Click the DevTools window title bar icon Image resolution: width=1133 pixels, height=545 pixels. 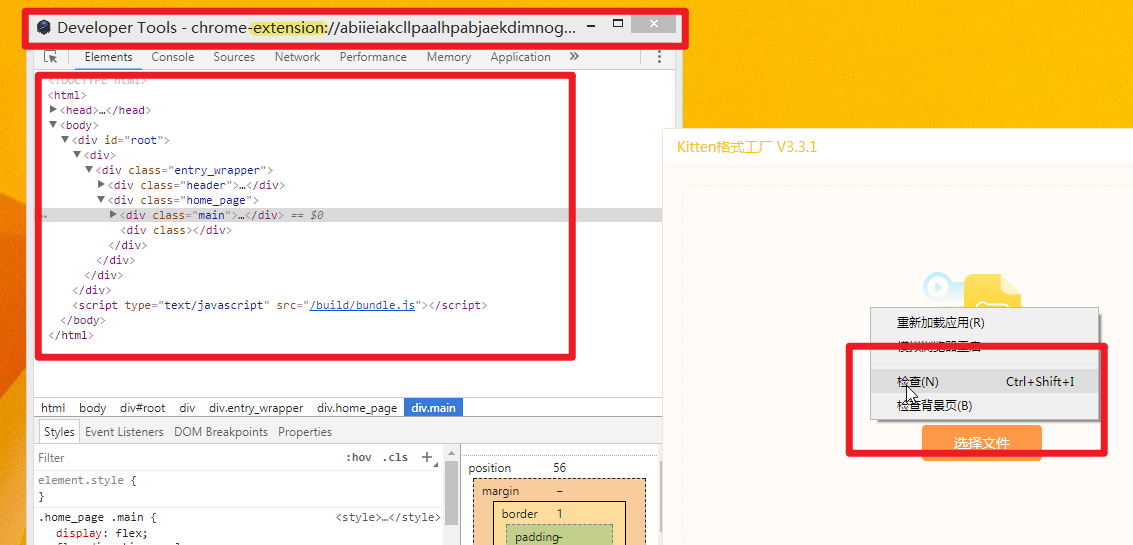point(43,28)
